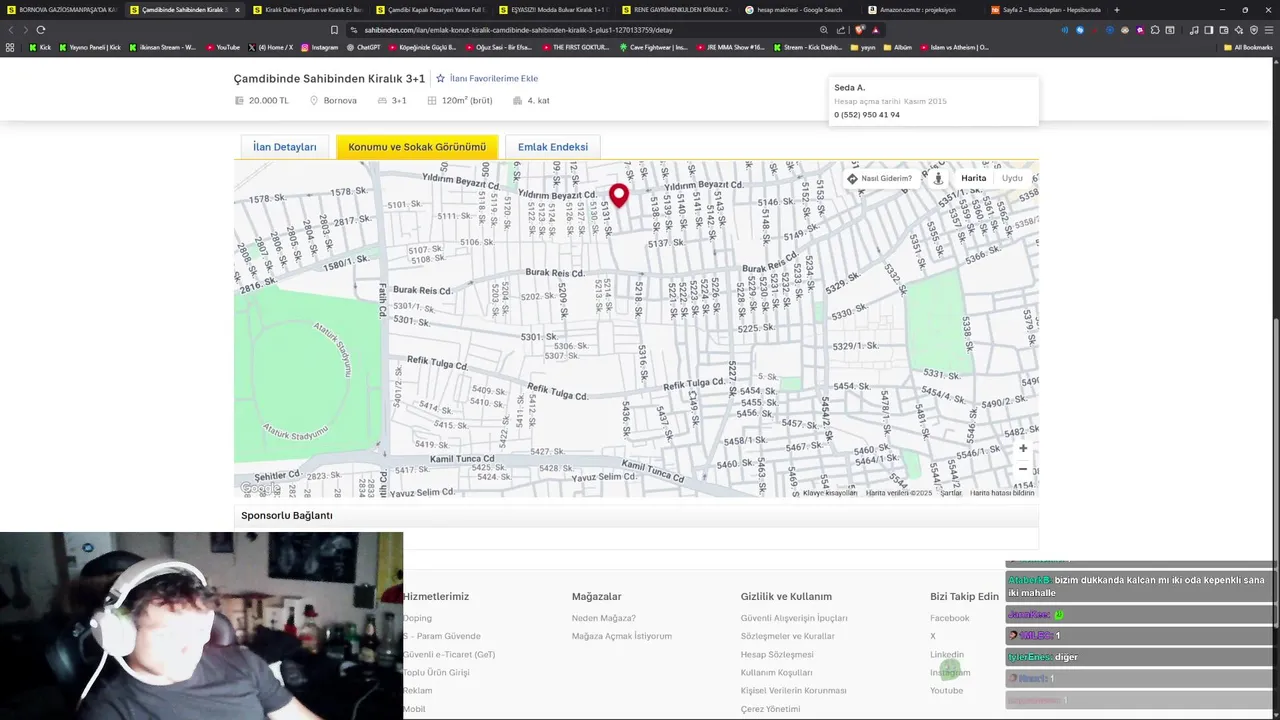The height and width of the screenshot is (720, 1280).
Task: Click the Google logo on the map
Action: click(x=260, y=488)
